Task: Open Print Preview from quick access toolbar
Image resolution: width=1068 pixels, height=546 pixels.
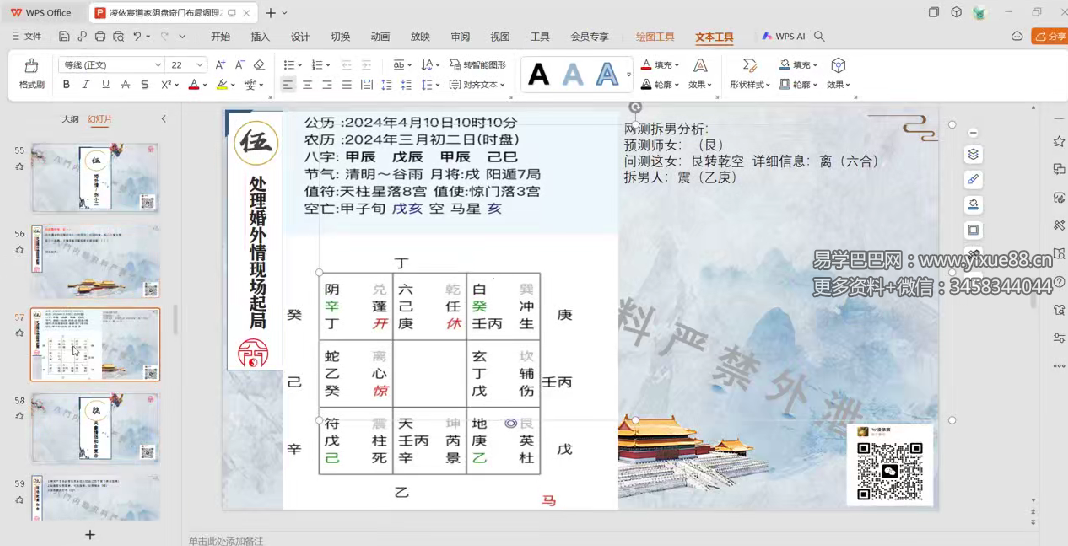Action: [119, 37]
